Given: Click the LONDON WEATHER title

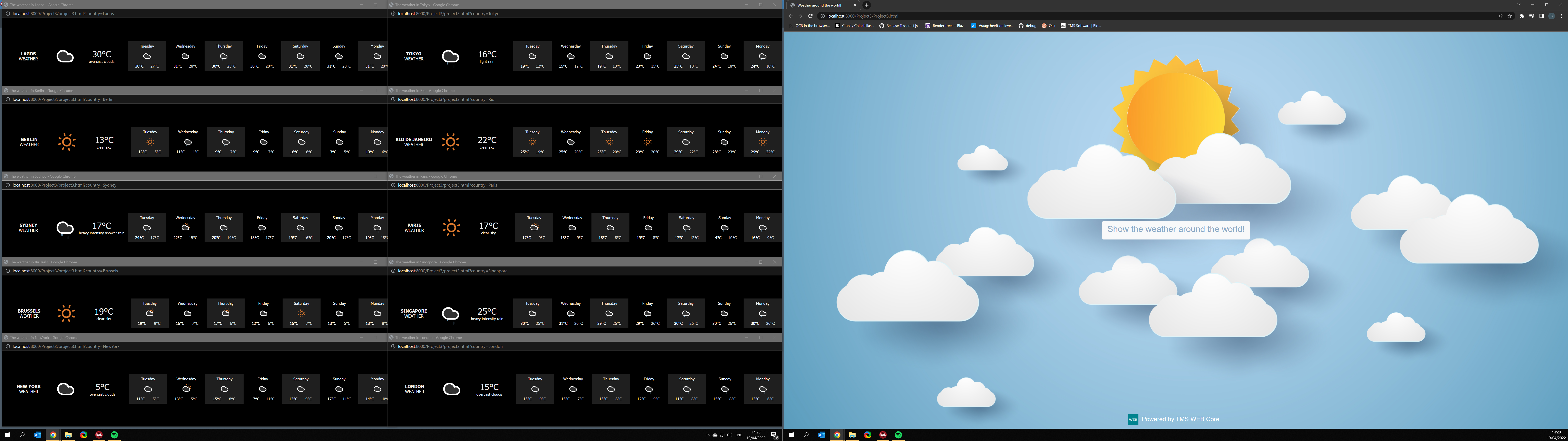Looking at the screenshot, I should coord(414,389).
